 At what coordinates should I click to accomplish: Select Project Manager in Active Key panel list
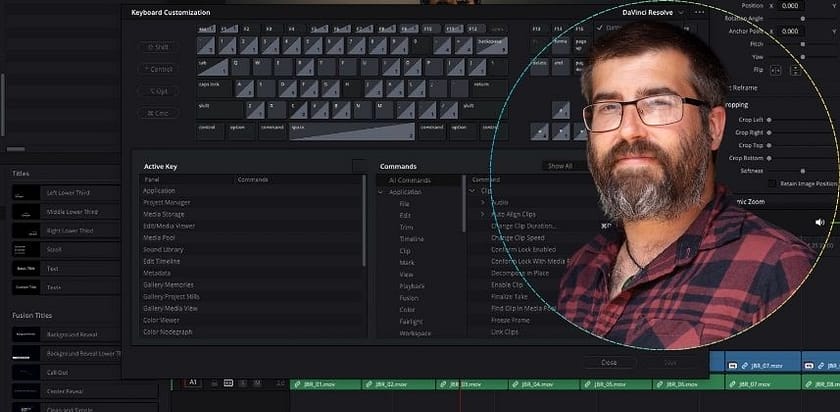pyautogui.click(x=166, y=203)
